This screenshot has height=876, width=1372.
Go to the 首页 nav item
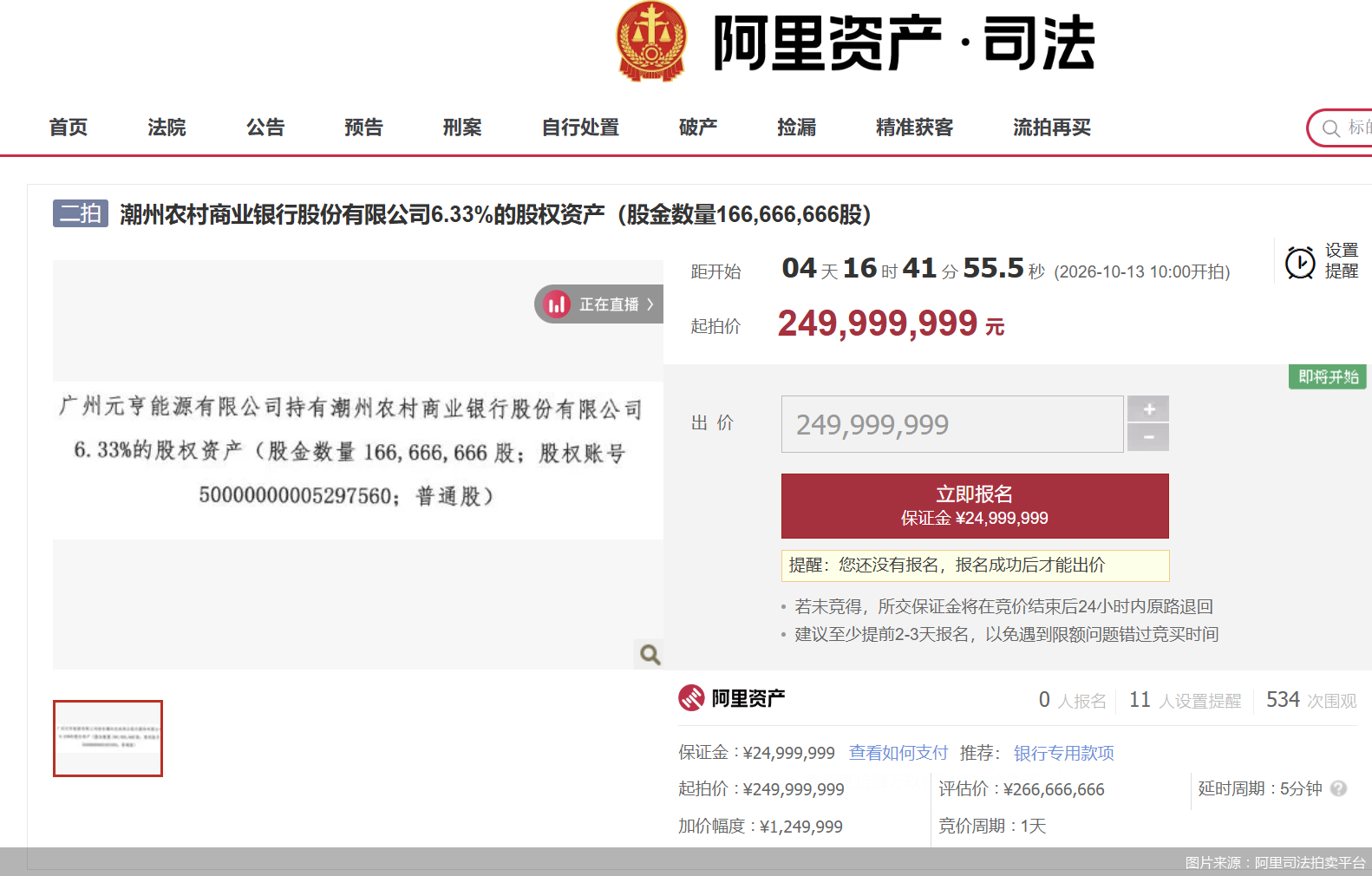69,127
